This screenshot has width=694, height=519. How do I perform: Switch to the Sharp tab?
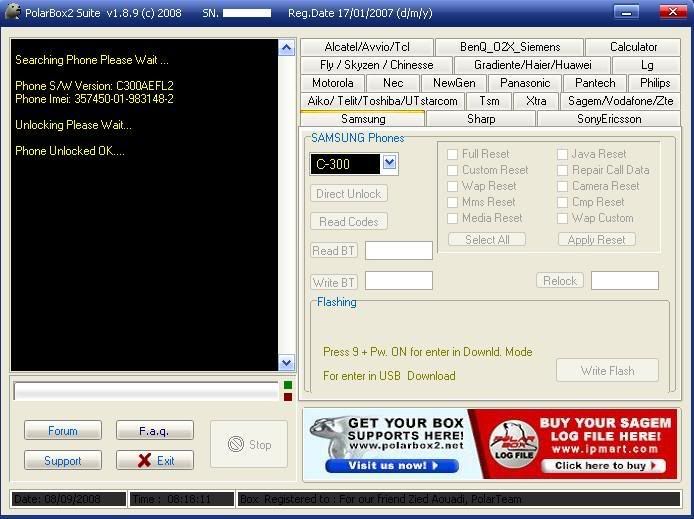[x=481, y=119]
